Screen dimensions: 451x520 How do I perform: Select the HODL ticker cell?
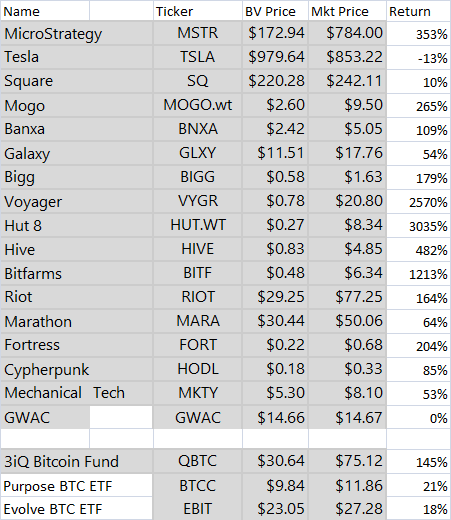click(x=198, y=369)
